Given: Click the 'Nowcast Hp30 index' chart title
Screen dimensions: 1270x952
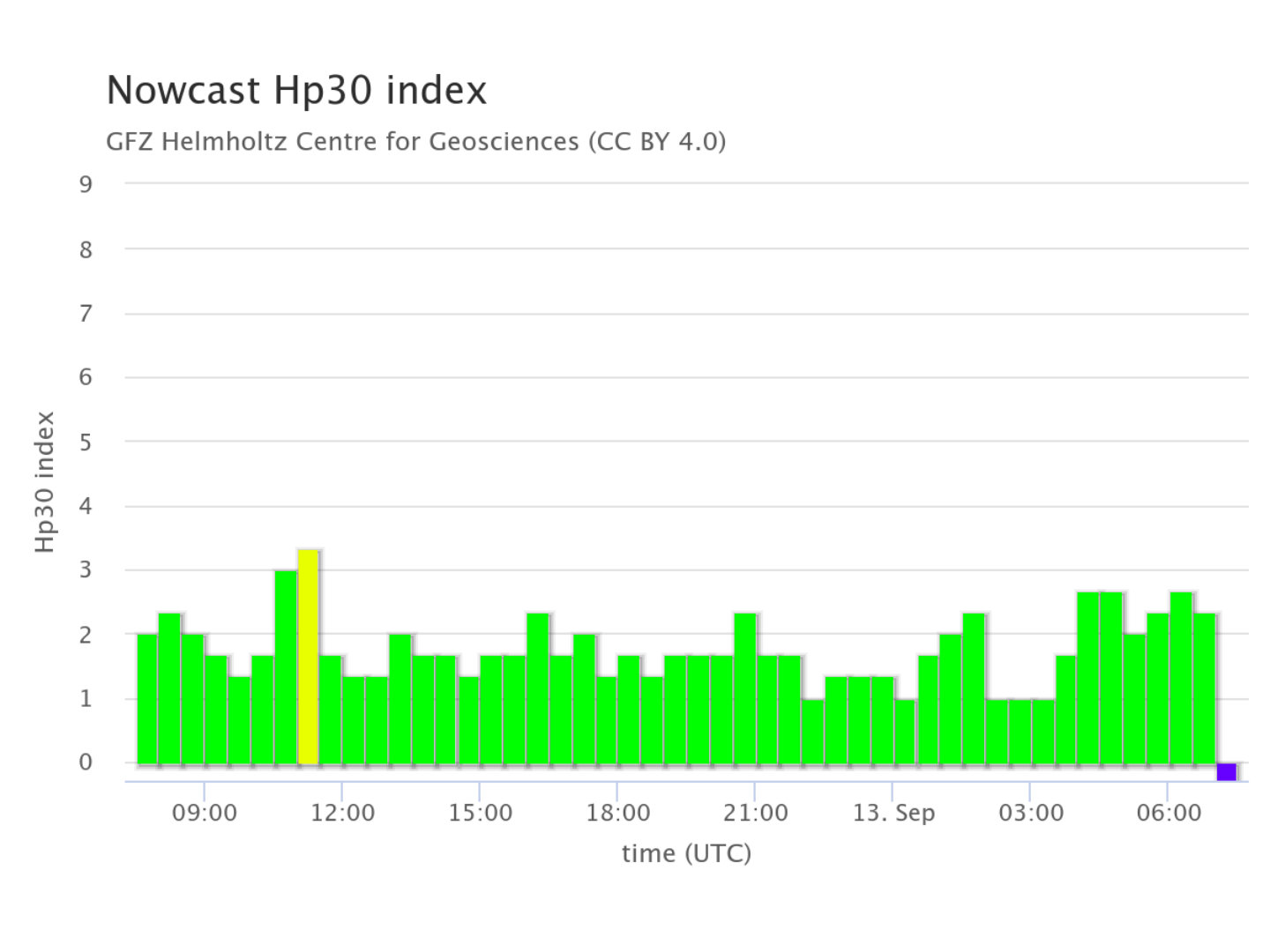Looking at the screenshot, I should click(296, 90).
